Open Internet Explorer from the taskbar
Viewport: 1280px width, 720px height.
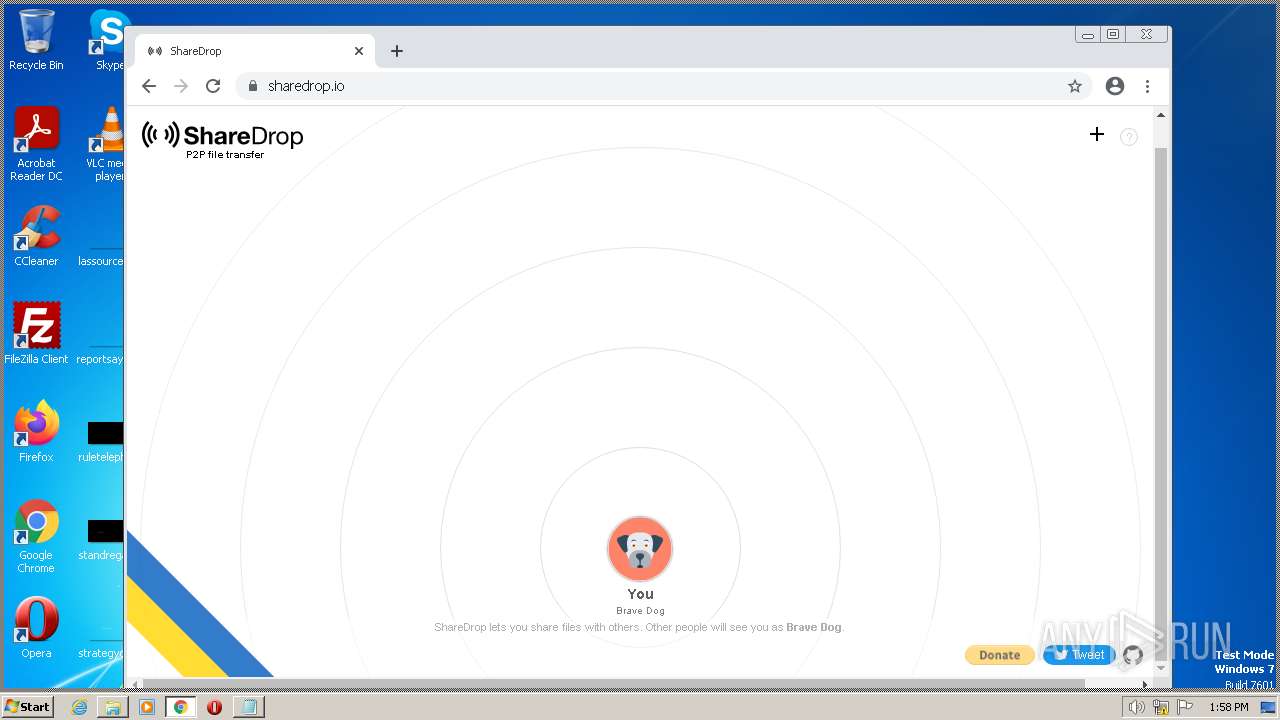coord(79,707)
